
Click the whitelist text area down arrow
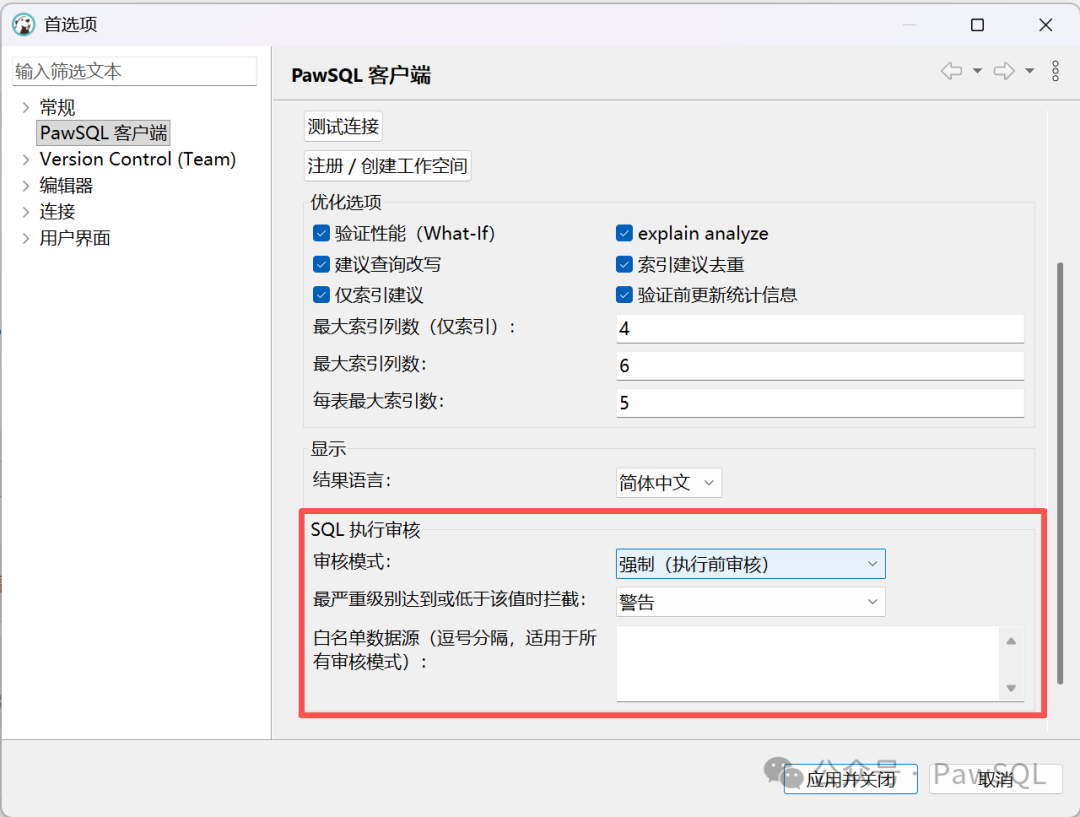tap(1011, 687)
